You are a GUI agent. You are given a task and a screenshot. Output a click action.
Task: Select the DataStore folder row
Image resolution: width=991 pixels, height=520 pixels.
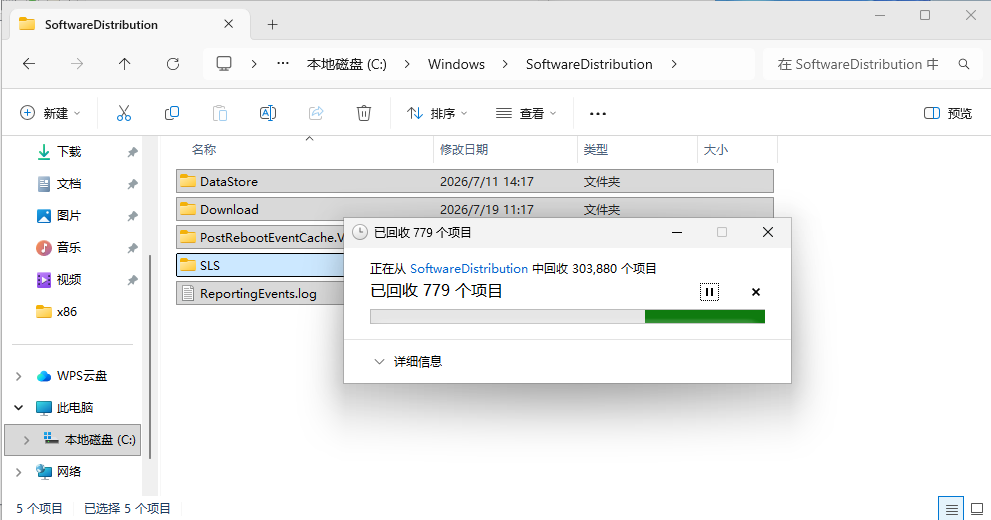pyautogui.click(x=475, y=181)
